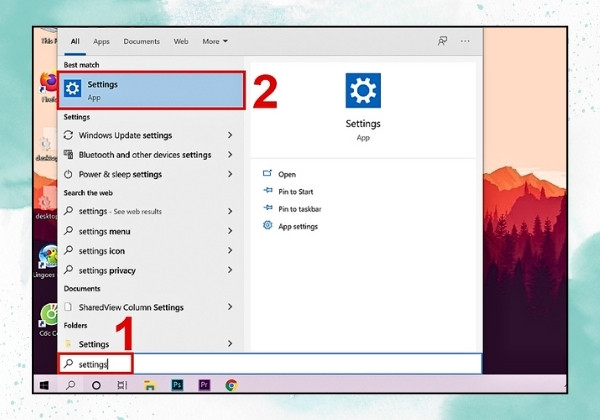Expand 'settings privacy' web result chevron
This screenshot has height=420, width=600.
(230, 270)
